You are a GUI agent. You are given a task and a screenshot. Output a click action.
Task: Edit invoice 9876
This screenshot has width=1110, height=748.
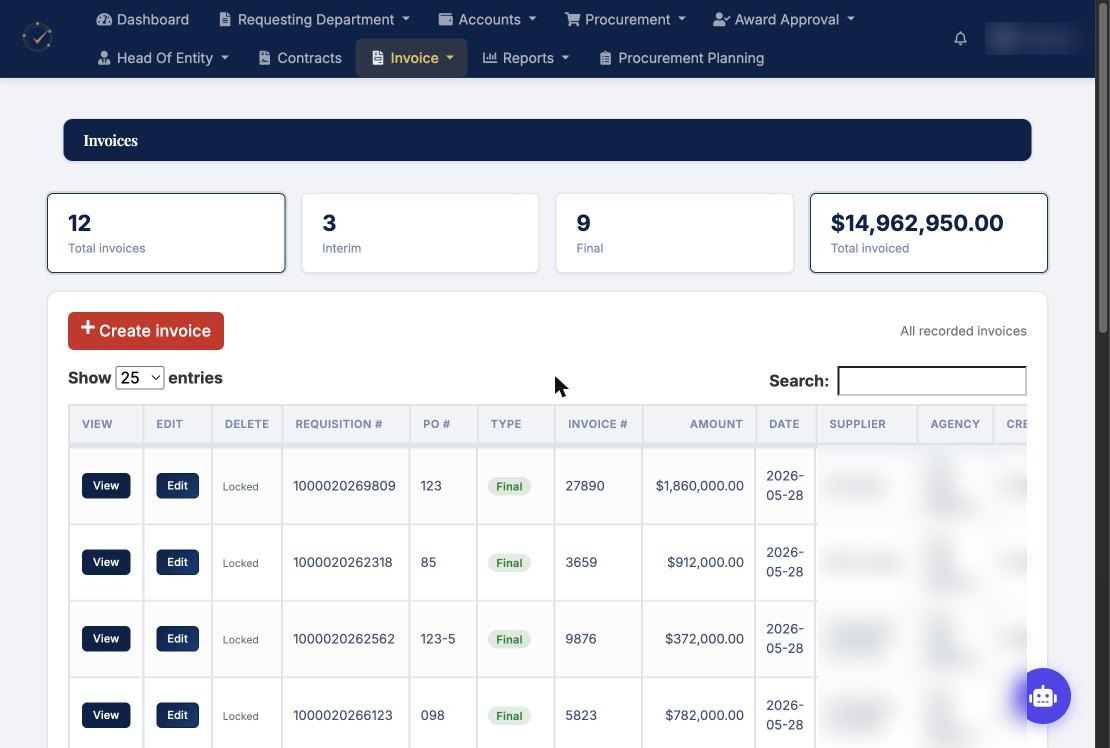(x=177, y=638)
